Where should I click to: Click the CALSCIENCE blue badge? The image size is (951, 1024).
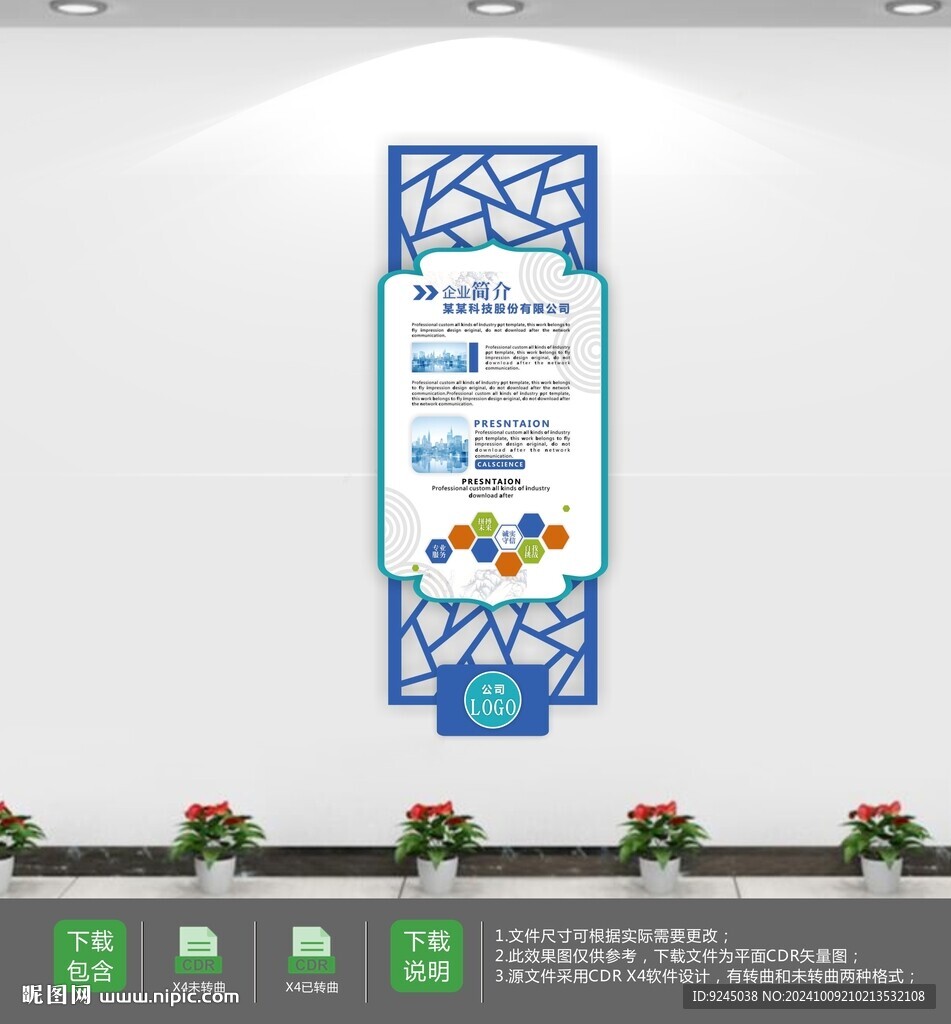pyautogui.click(x=500, y=464)
